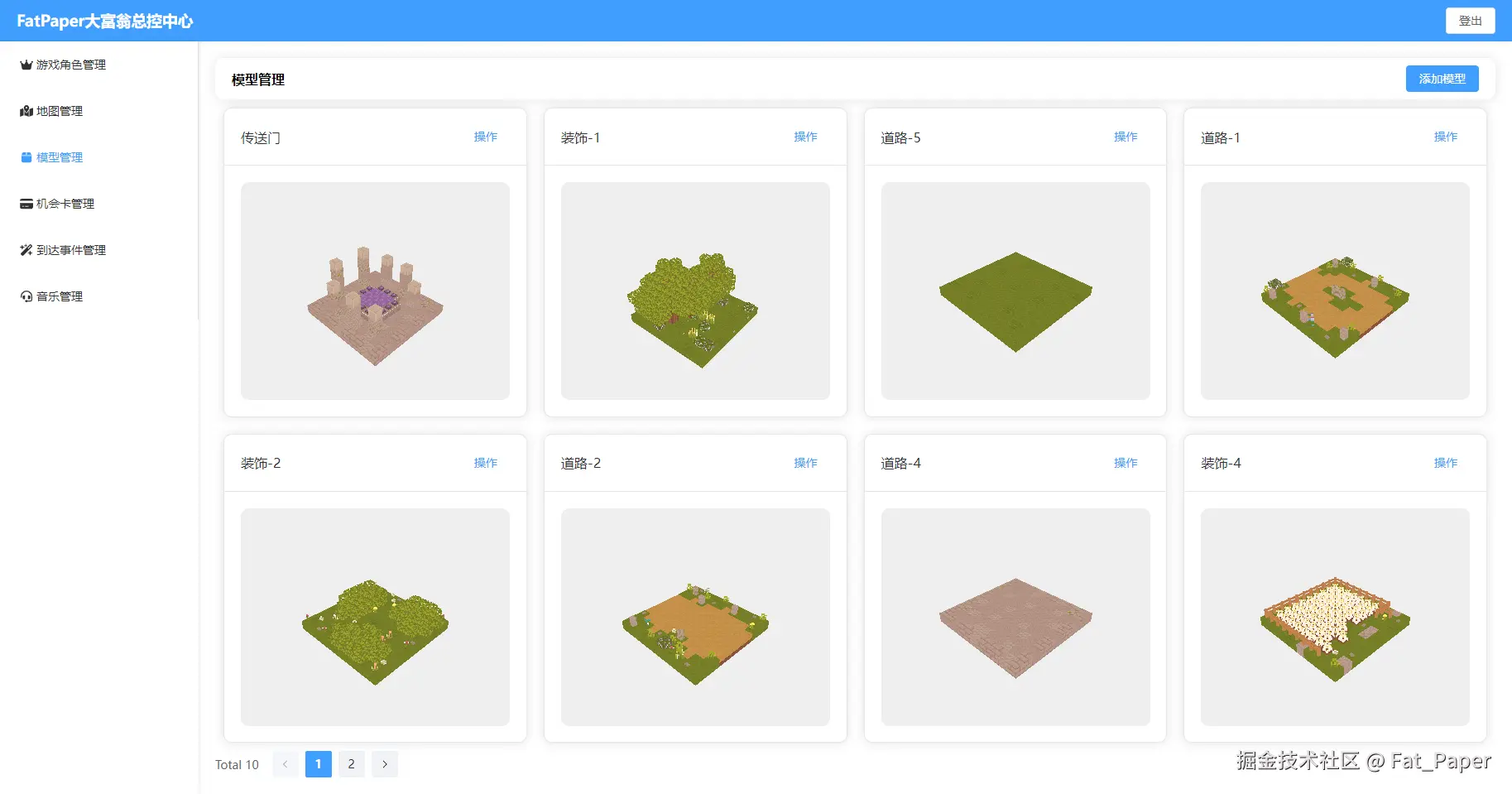Open 到达事件管理 menu entry
Viewport: 1512px width, 794px height.
(x=99, y=250)
